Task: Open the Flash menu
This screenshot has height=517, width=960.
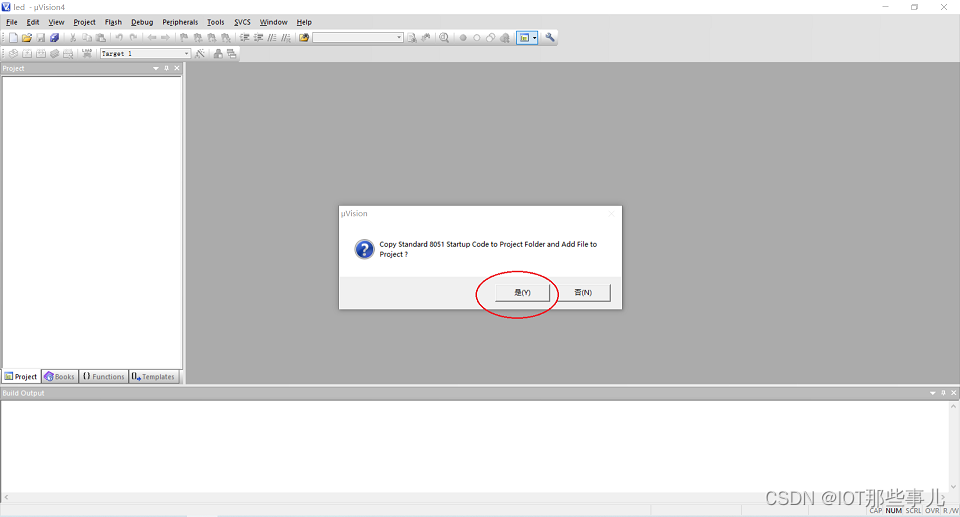Action: pos(113,22)
